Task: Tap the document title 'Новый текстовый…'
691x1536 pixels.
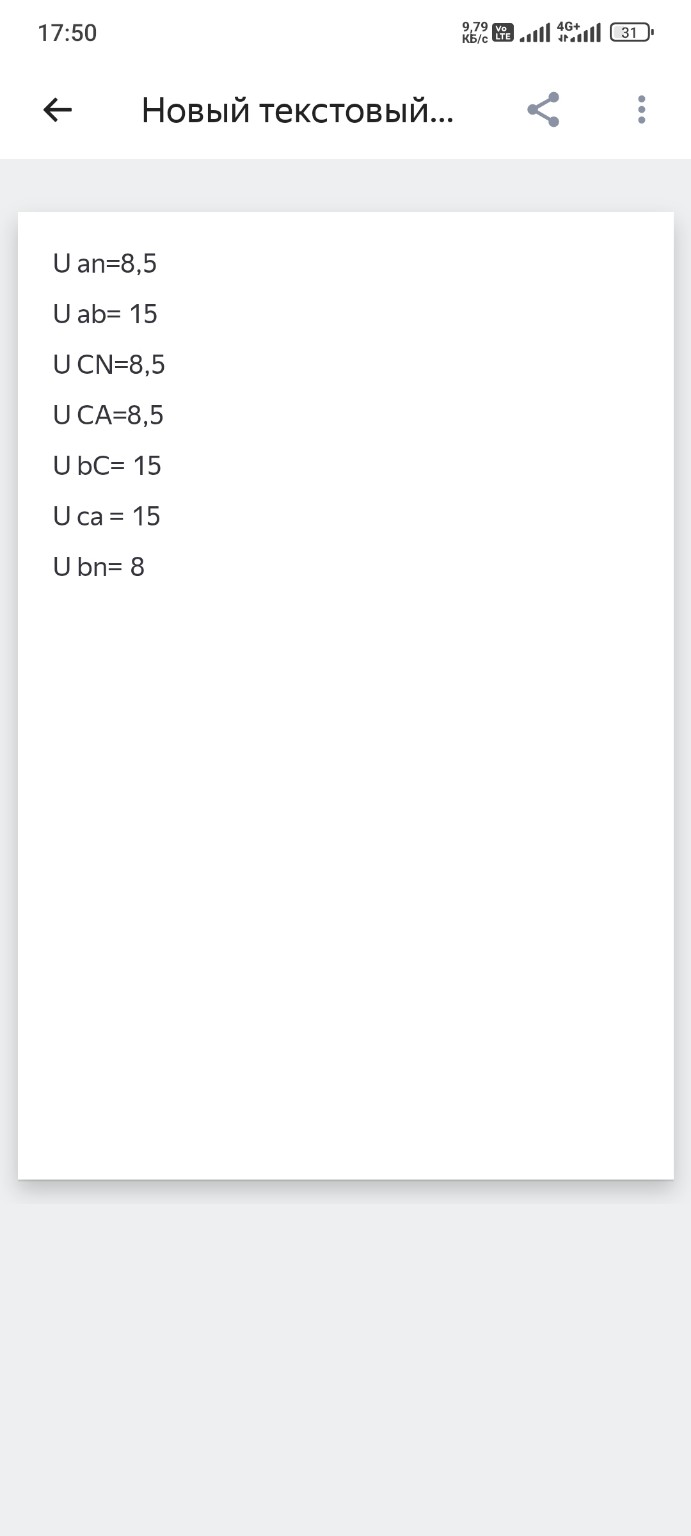Action: tap(298, 110)
